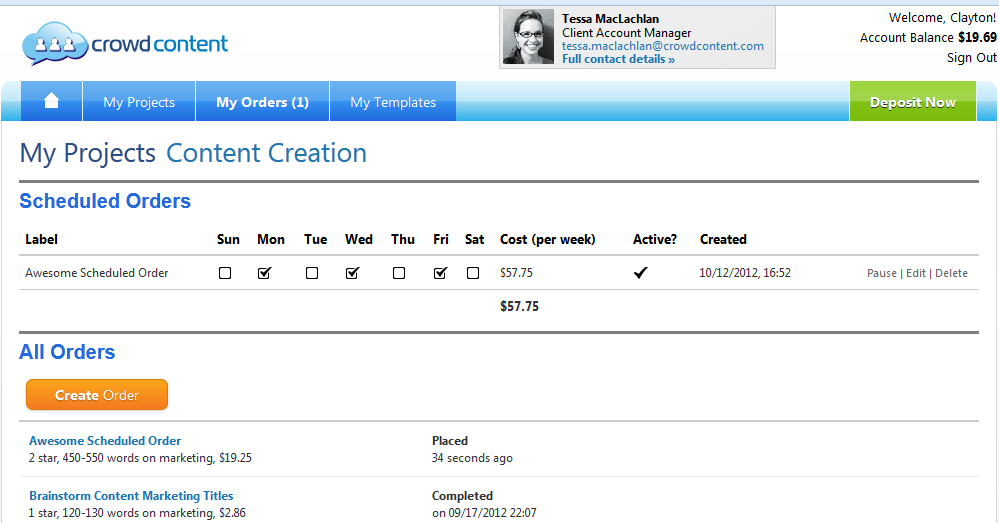The image size is (999, 523).
Task: Click the on 09/17/2012 22:07 timestamp
Action: pyautogui.click(x=484, y=513)
